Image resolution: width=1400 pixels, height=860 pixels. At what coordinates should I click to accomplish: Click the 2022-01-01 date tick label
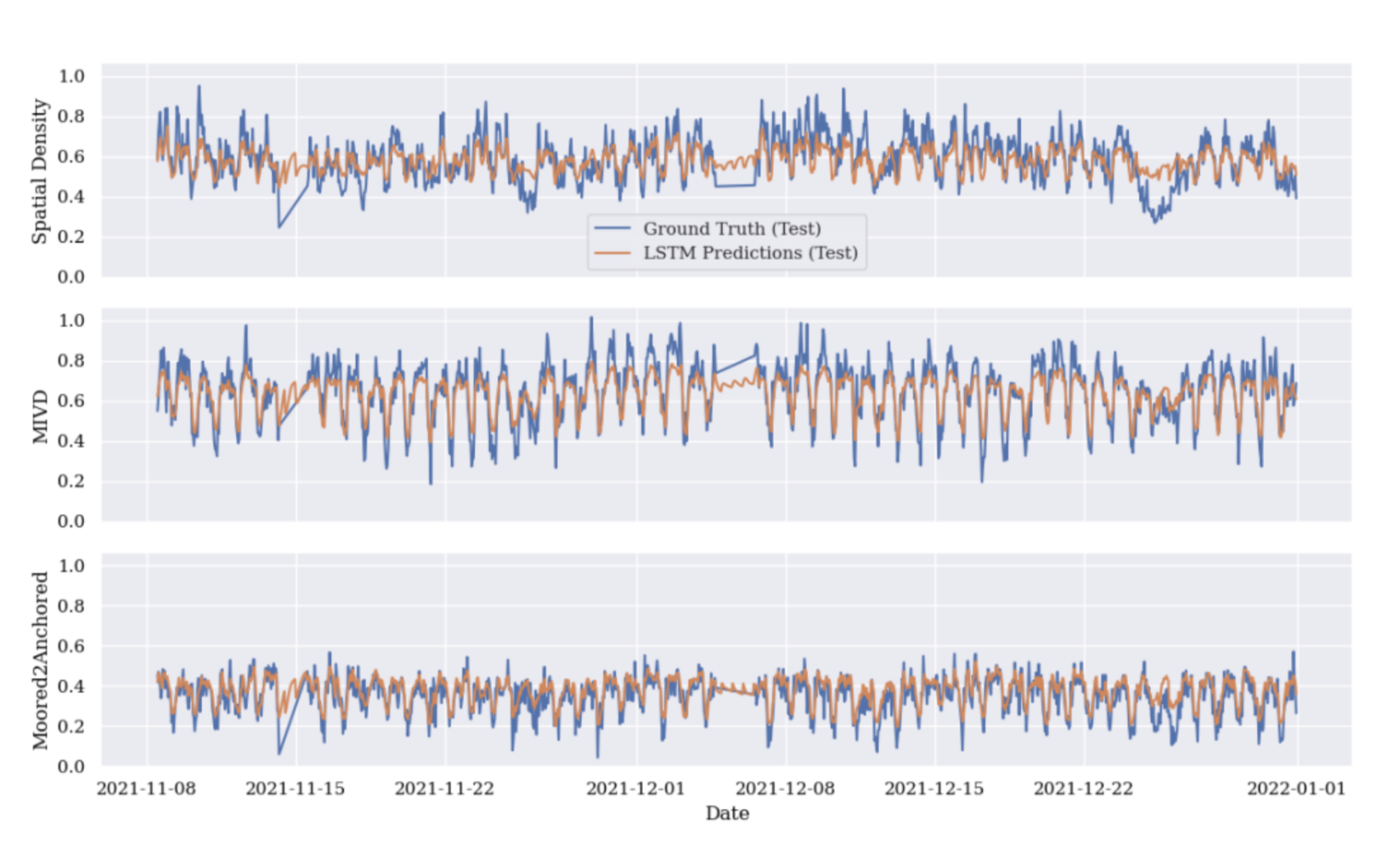(1296, 789)
